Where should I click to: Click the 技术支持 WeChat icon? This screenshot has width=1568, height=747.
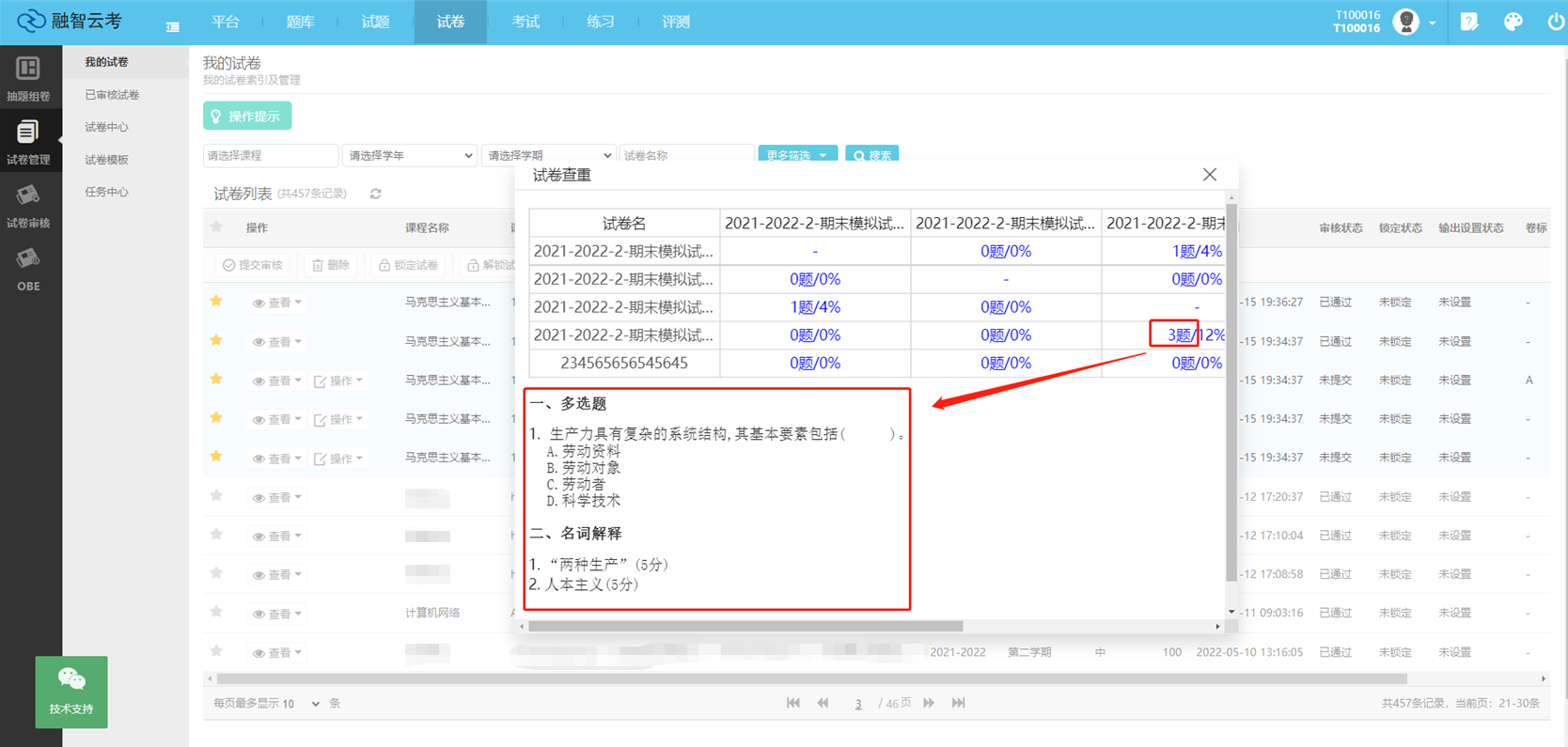(71, 692)
